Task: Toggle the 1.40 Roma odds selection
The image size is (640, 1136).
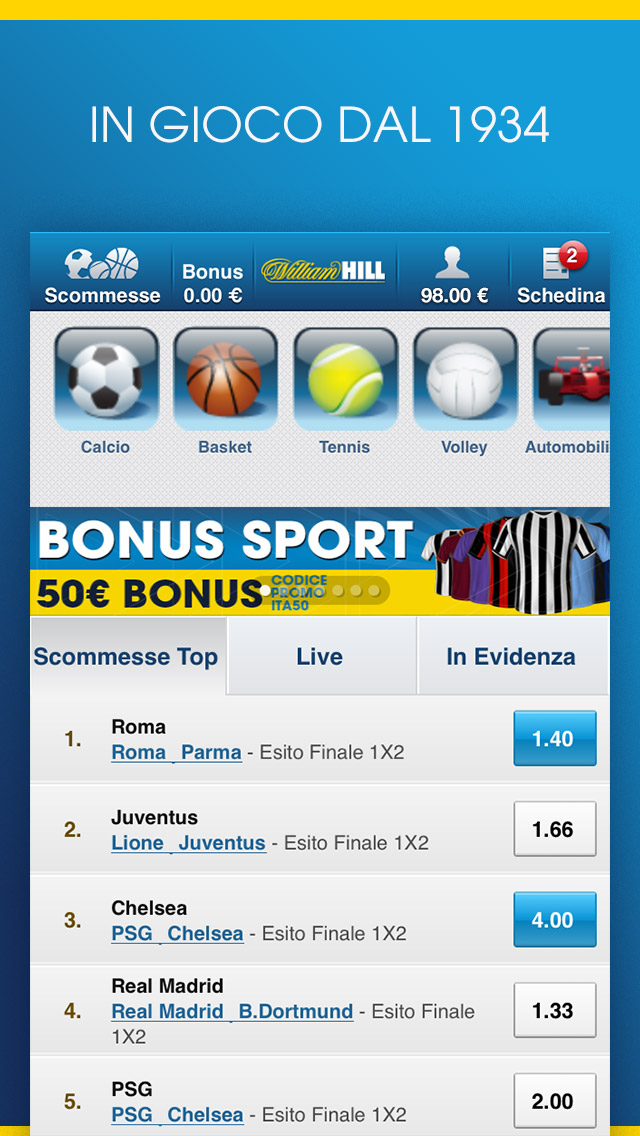Action: pos(554,738)
